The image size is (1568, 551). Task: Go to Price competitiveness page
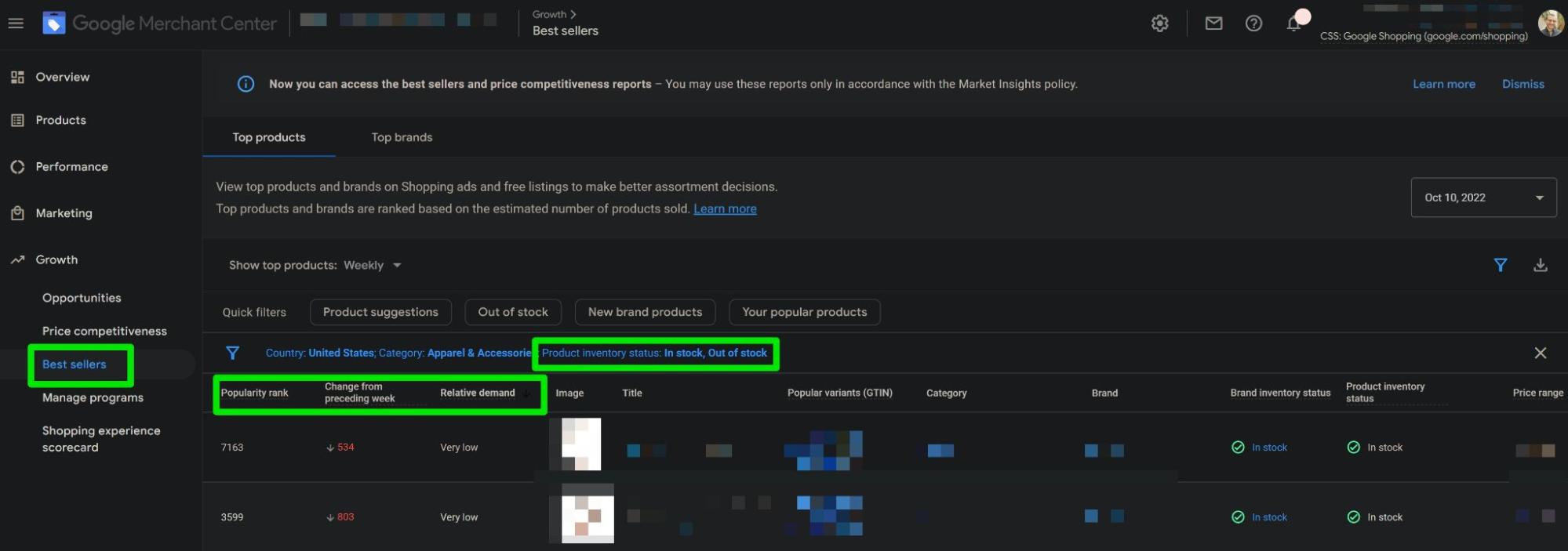104,331
